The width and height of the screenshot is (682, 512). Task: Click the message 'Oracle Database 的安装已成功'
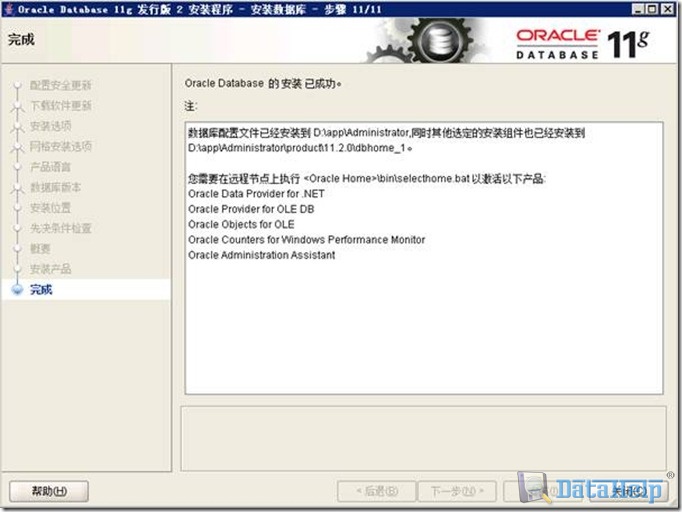[x=263, y=84]
